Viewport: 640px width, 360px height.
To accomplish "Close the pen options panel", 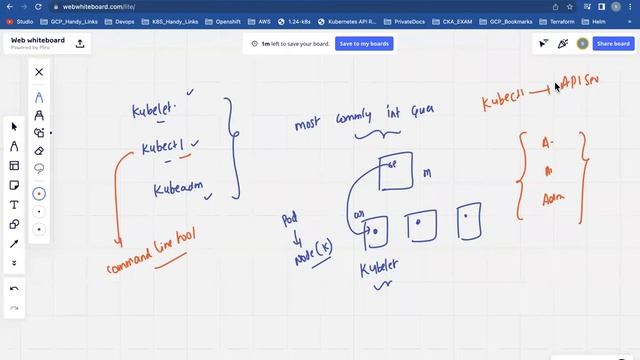I will point(39,72).
